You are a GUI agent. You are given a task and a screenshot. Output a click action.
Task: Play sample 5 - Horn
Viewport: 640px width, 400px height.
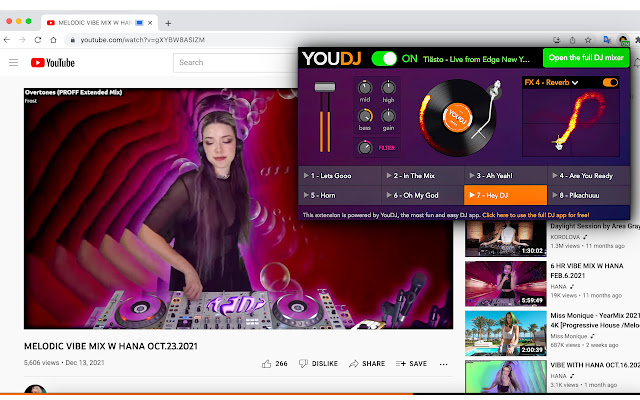click(340, 195)
